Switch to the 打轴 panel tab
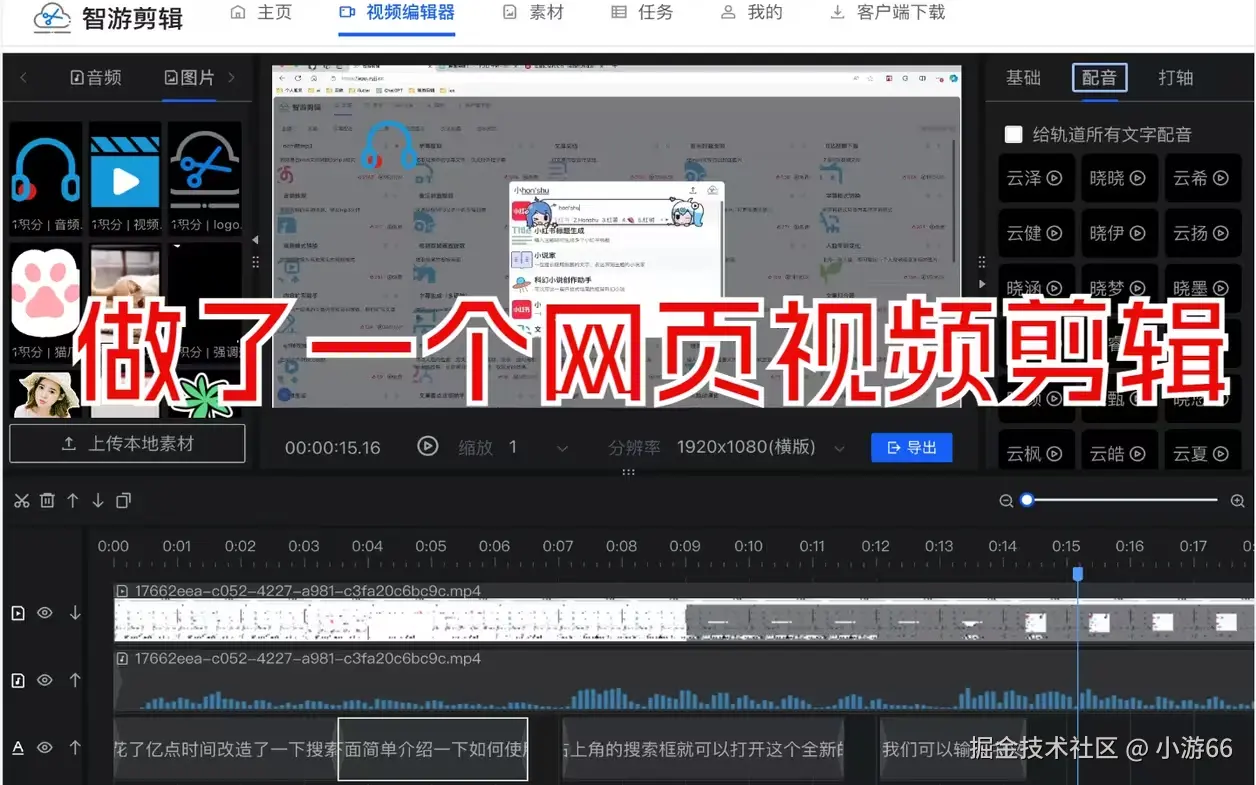The height and width of the screenshot is (785, 1256). click(x=1175, y=77)
